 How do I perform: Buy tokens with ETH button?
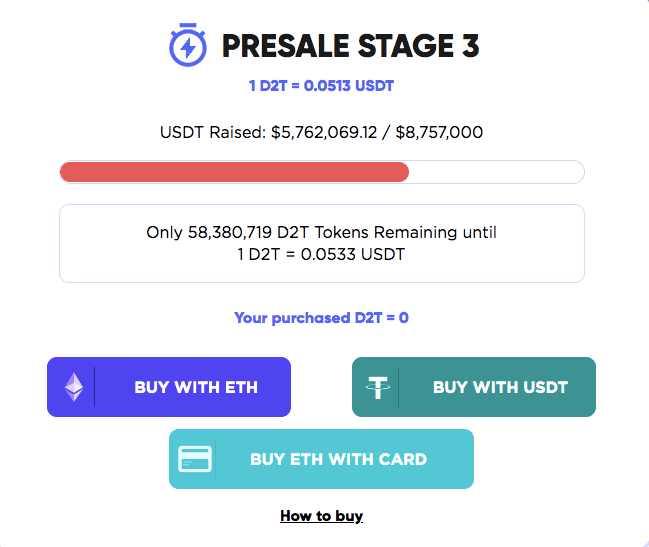(x=169, y=387)
